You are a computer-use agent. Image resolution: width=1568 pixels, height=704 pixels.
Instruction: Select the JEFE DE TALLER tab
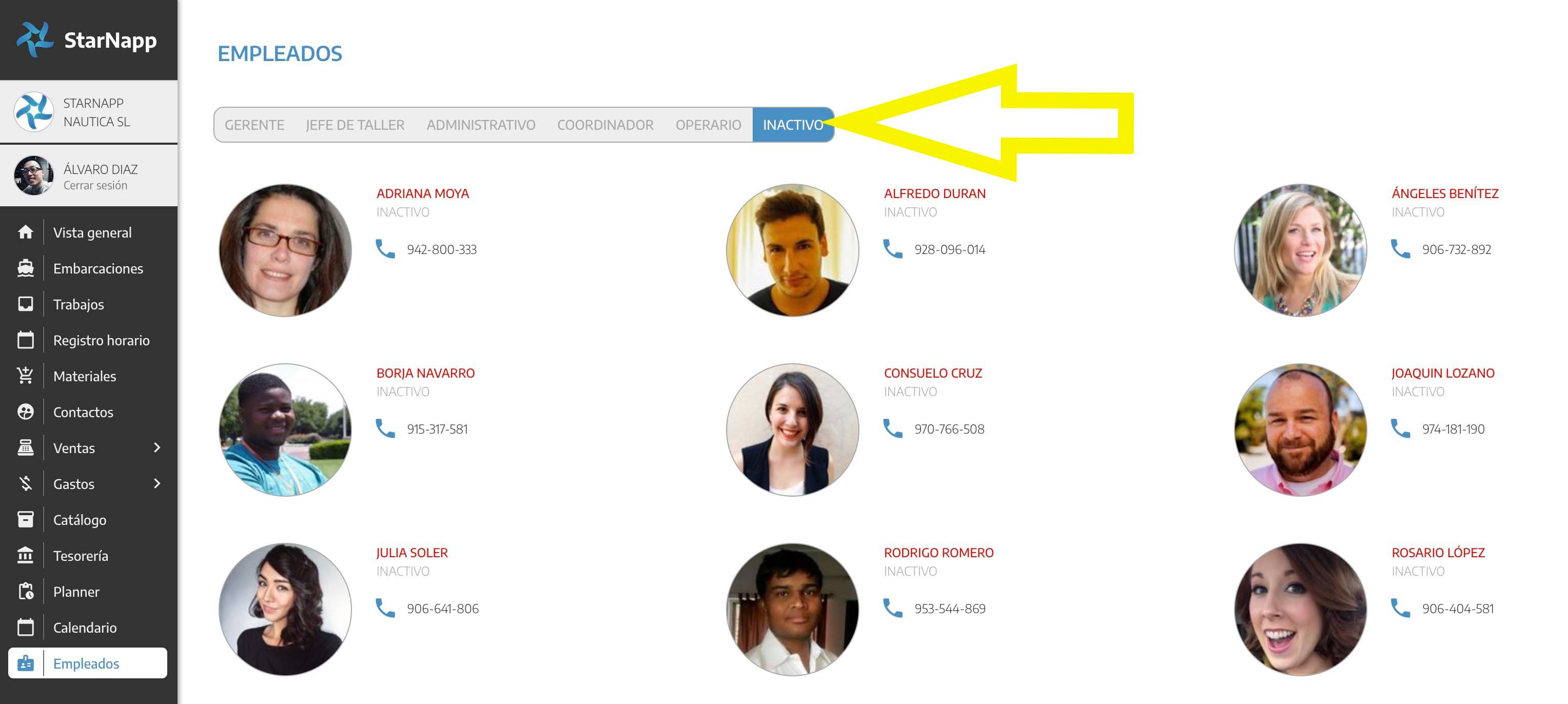point(355,125)
